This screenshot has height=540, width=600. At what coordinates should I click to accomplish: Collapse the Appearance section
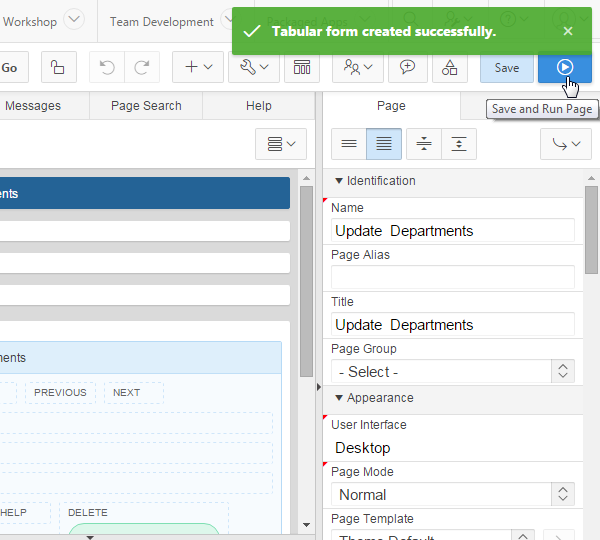(339, 398)
